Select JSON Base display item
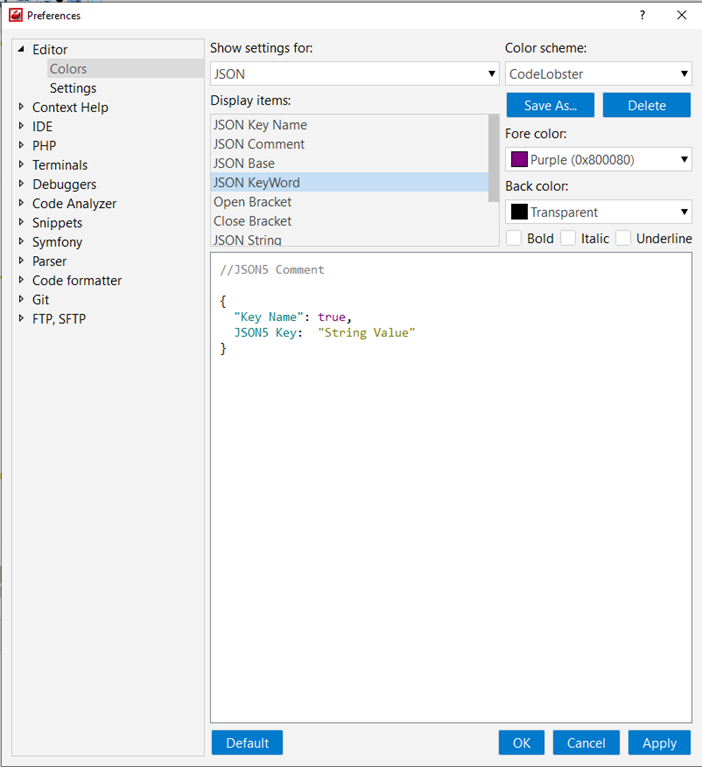This screenshot has width=702, height=767. [349, 163]
